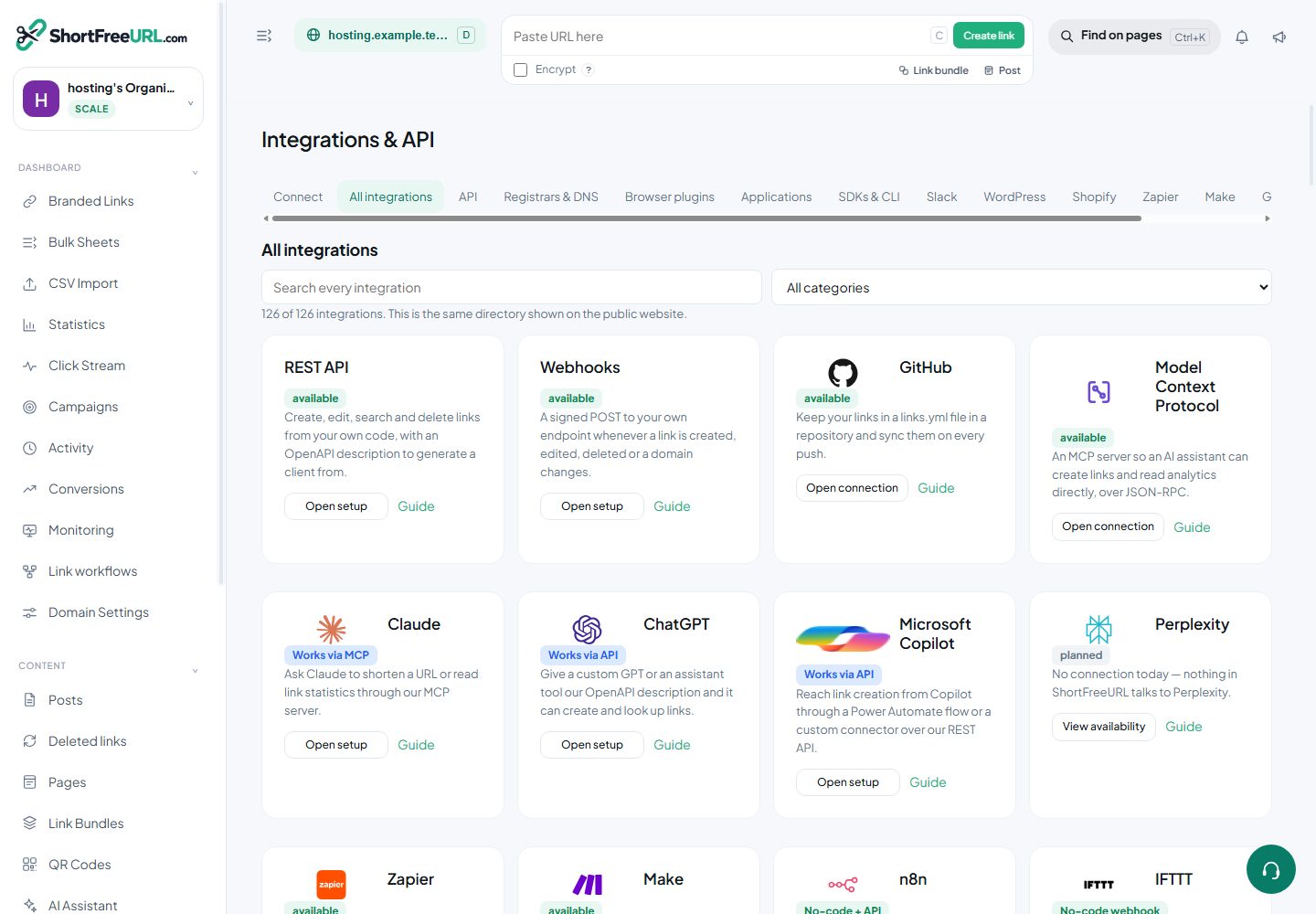
Task: Click the tab scrollbar left arrow
Action: click(x=266, y=218)
